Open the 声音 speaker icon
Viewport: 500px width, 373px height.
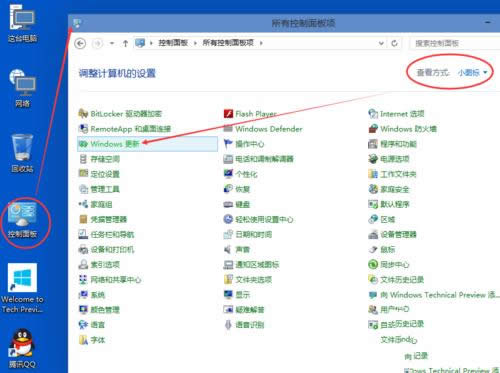tap(228, 249)
